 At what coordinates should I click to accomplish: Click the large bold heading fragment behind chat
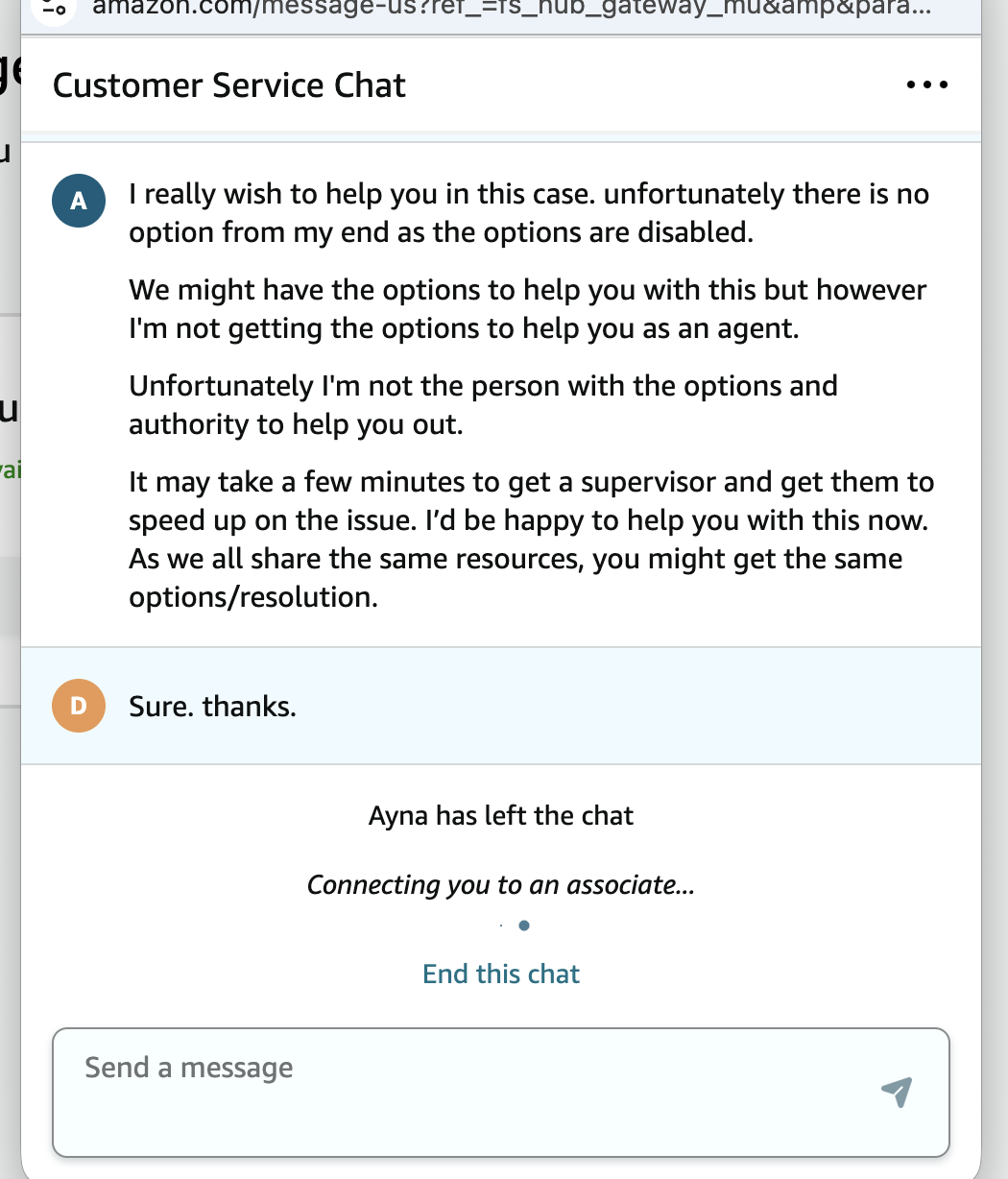point(10,72)
